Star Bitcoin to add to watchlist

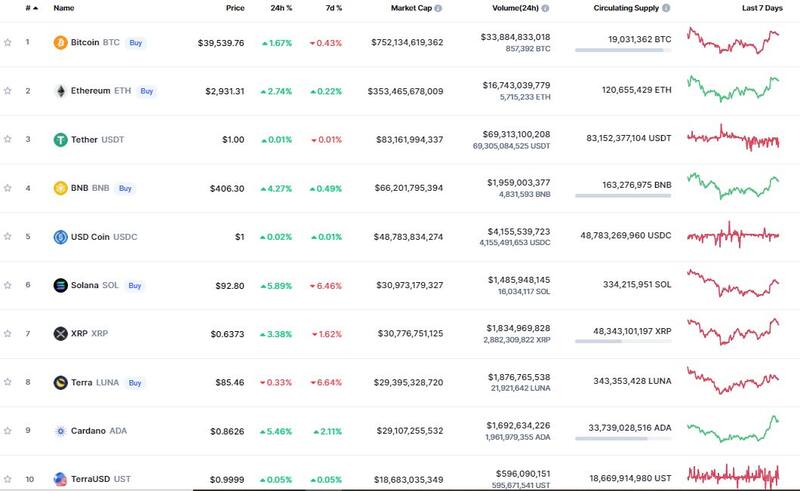click(x=8, y=43)
